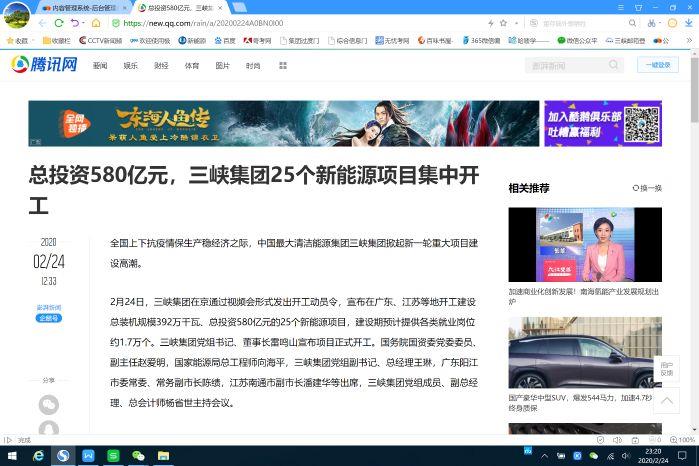
Task: Click the user avatar picture at top left
Action: pyautogui.click(x=16, y=15)
